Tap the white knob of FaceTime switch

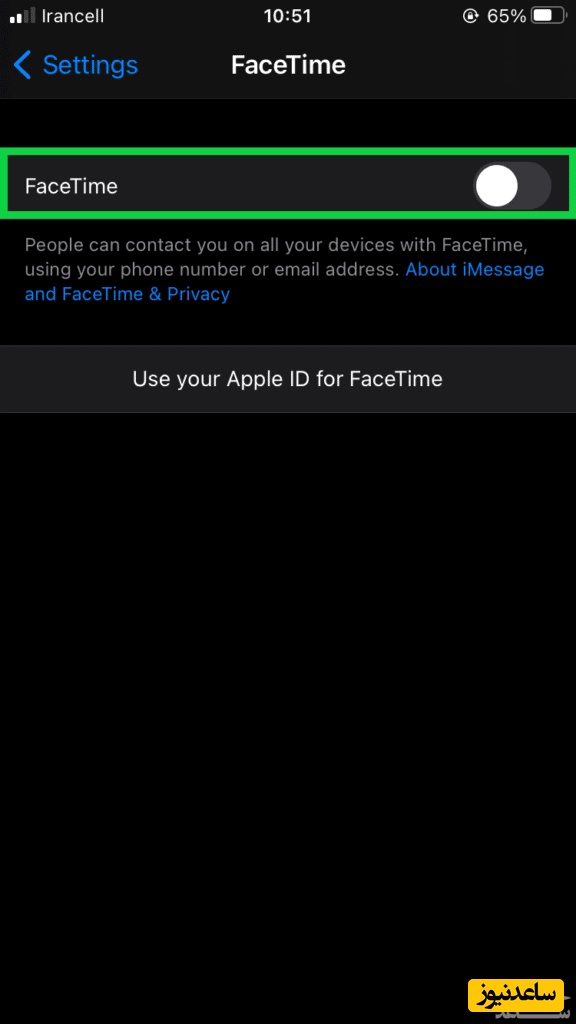point(496,186)
